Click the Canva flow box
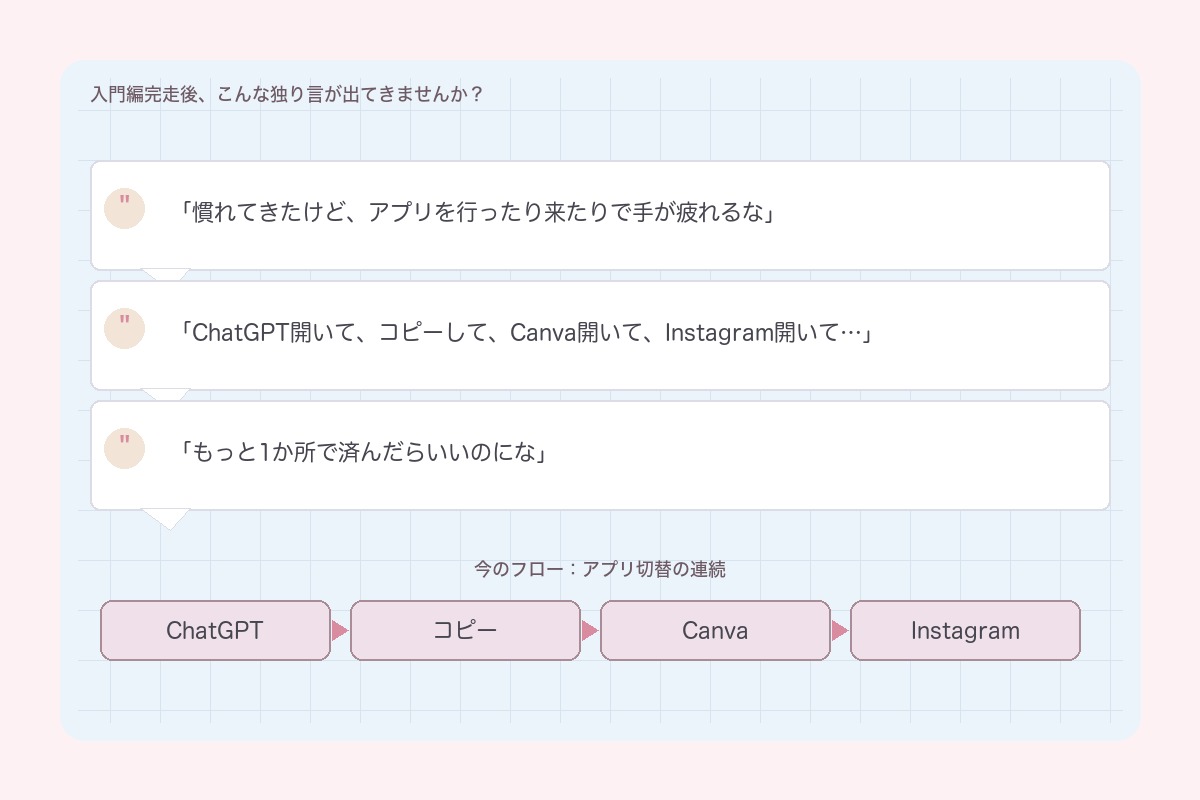 [715, 630]
